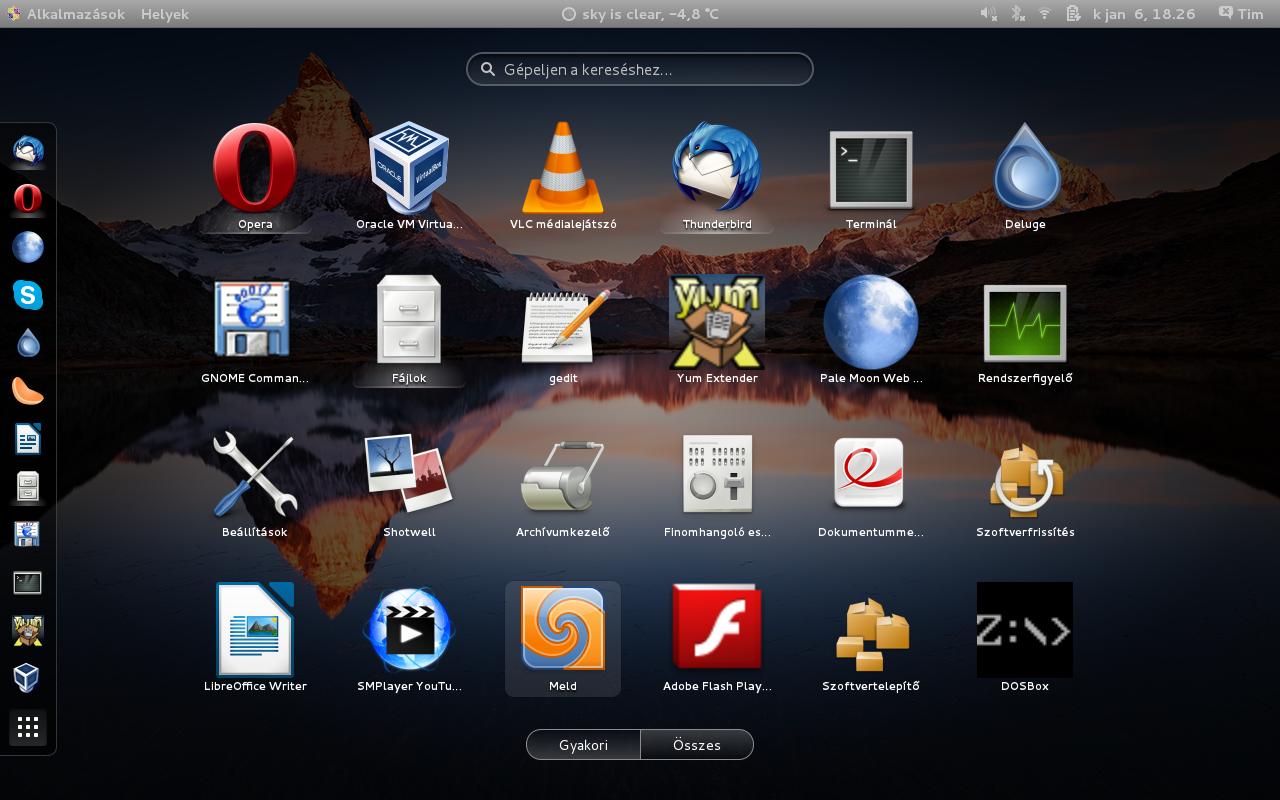Launch Opera from the app grid
The height and width of the screenshot is (800, 1280).
[x=255, y=178]
